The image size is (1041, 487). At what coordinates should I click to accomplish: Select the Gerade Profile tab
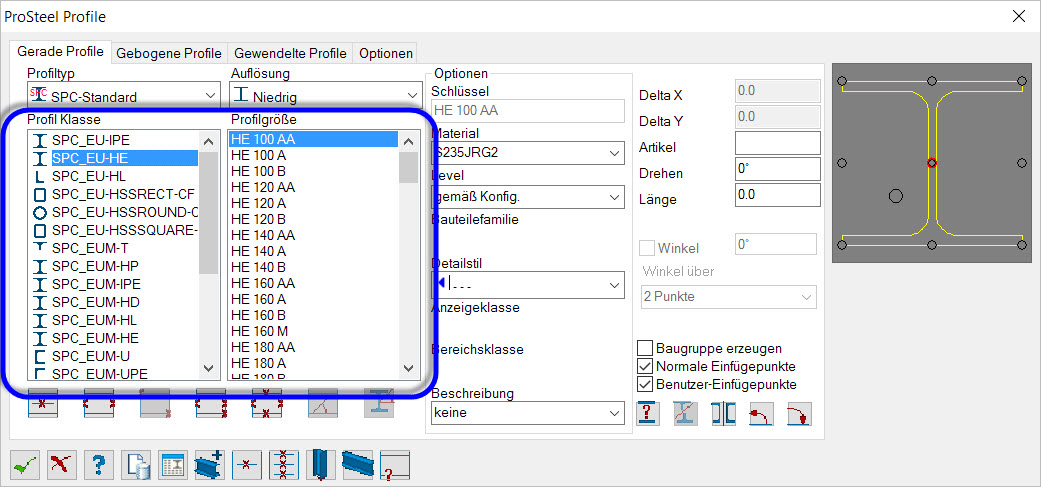point(60,52)
